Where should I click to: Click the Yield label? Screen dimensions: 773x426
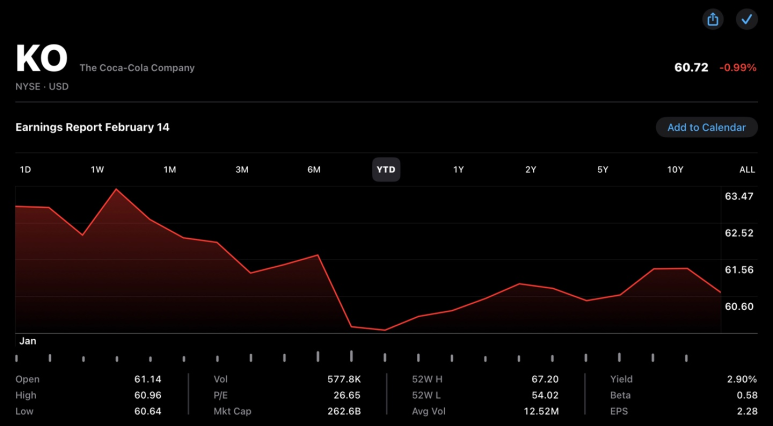click(x=621, y=379)
